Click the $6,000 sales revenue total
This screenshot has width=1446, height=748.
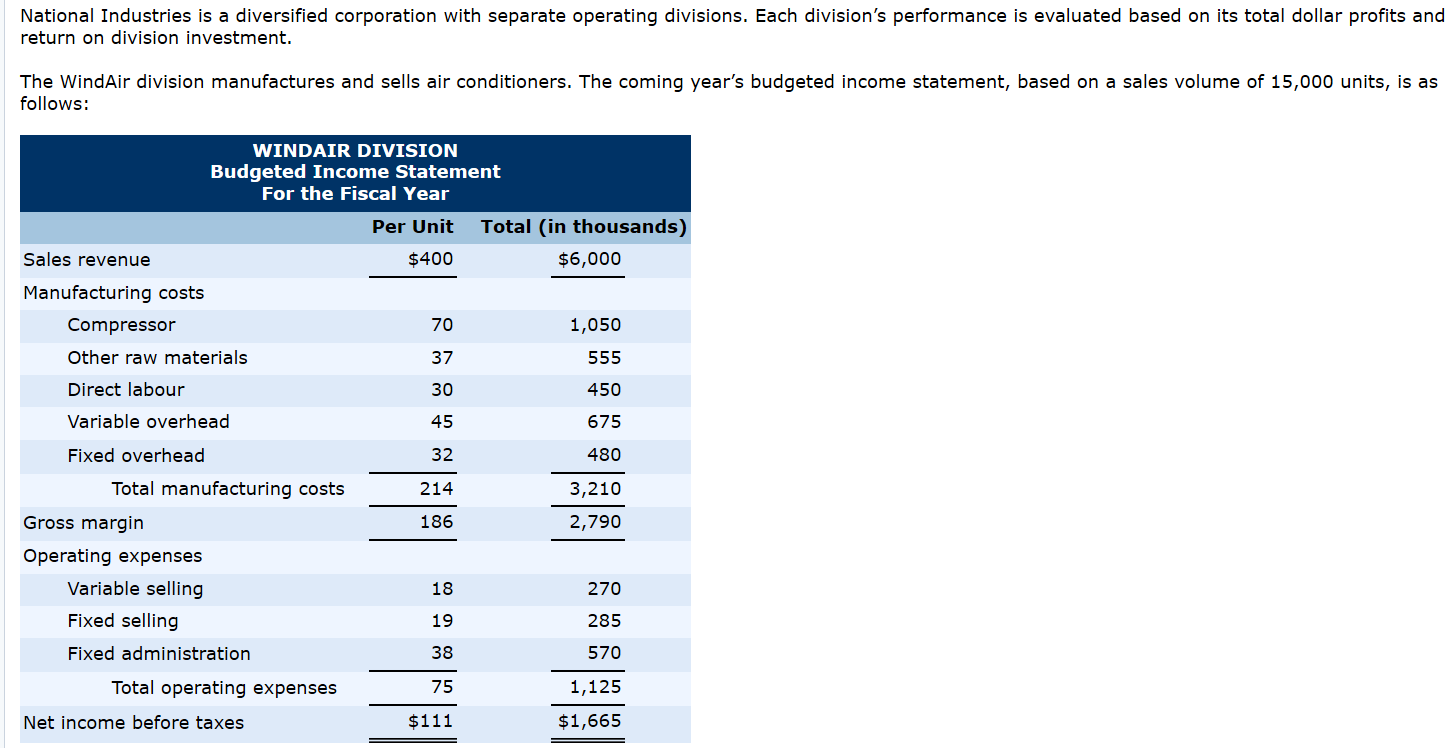click(590, 260)
